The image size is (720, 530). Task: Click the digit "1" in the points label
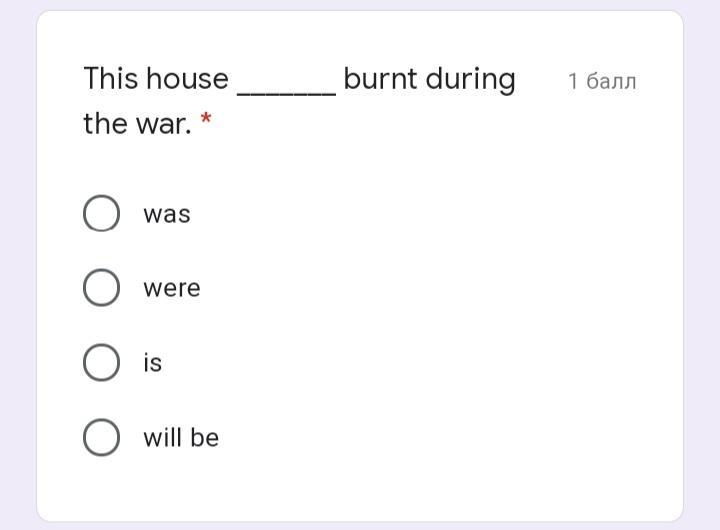[573, 81]
